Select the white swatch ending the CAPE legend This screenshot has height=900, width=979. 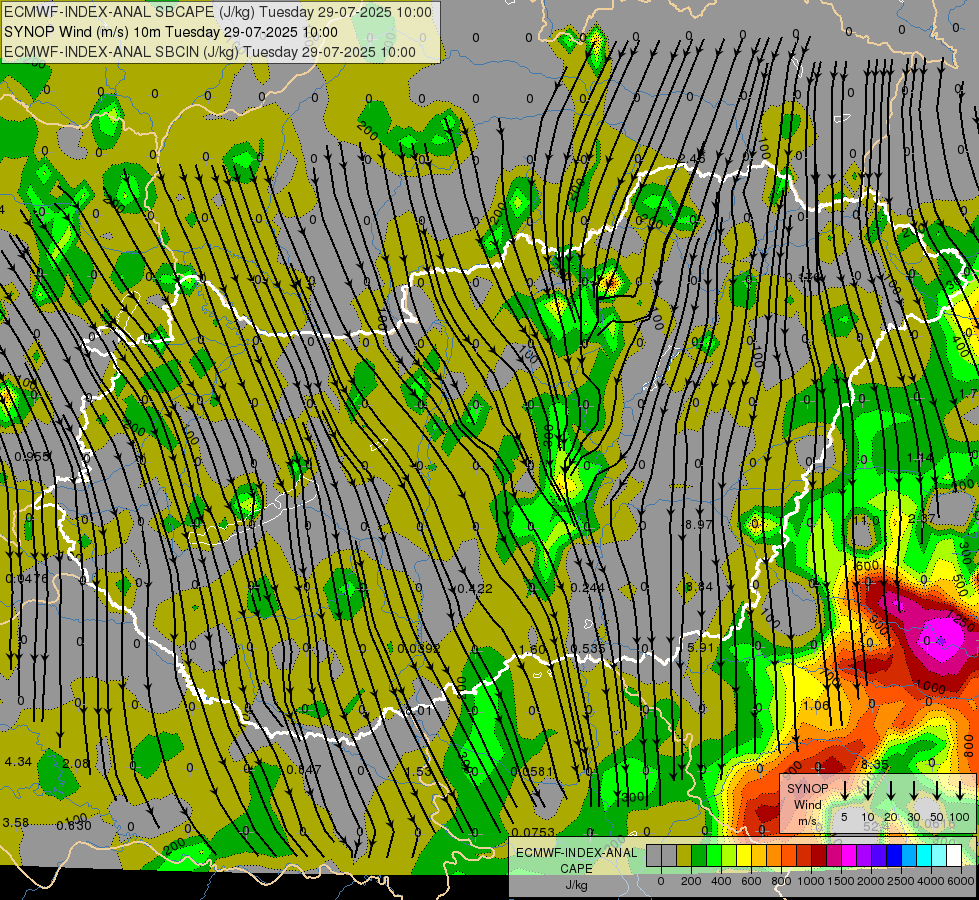pos(953,856)
